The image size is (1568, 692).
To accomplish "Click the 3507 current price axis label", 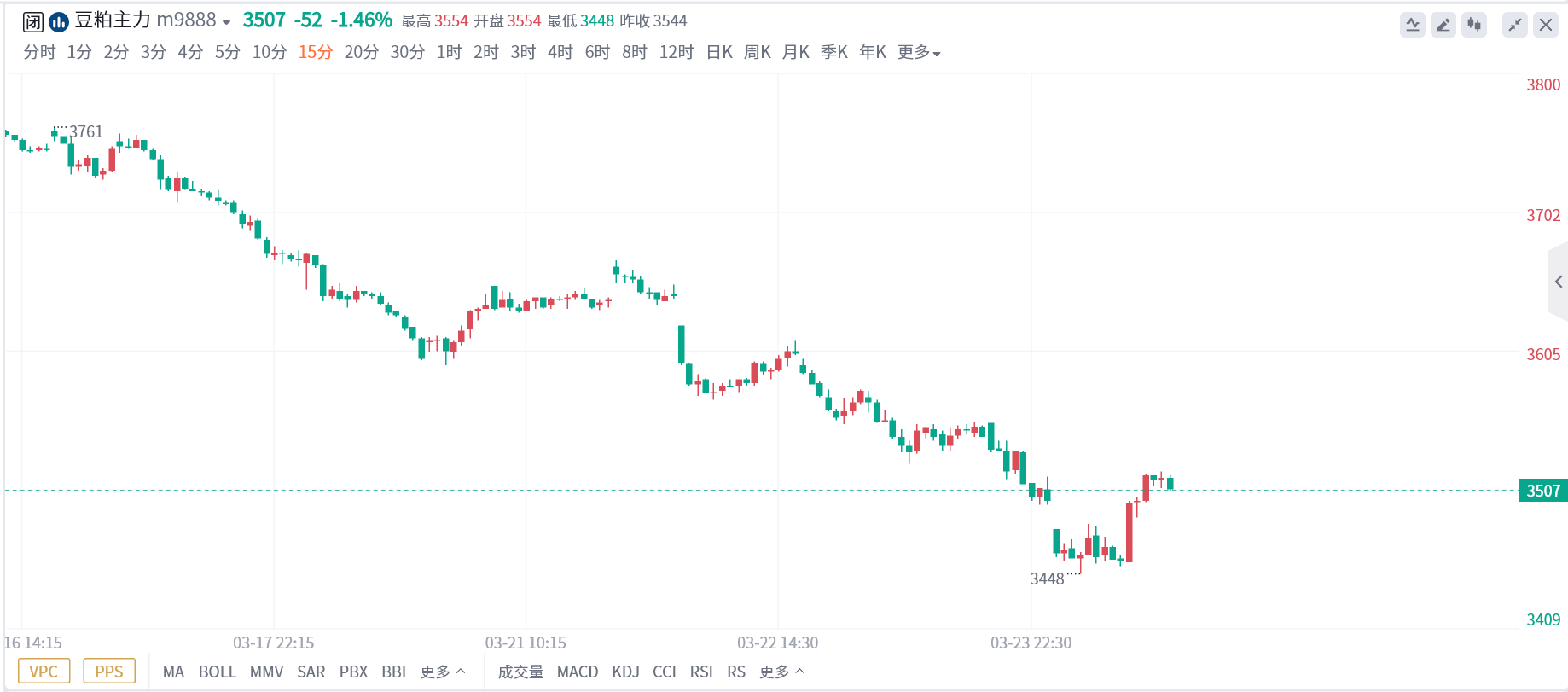I will point(1542,491).
